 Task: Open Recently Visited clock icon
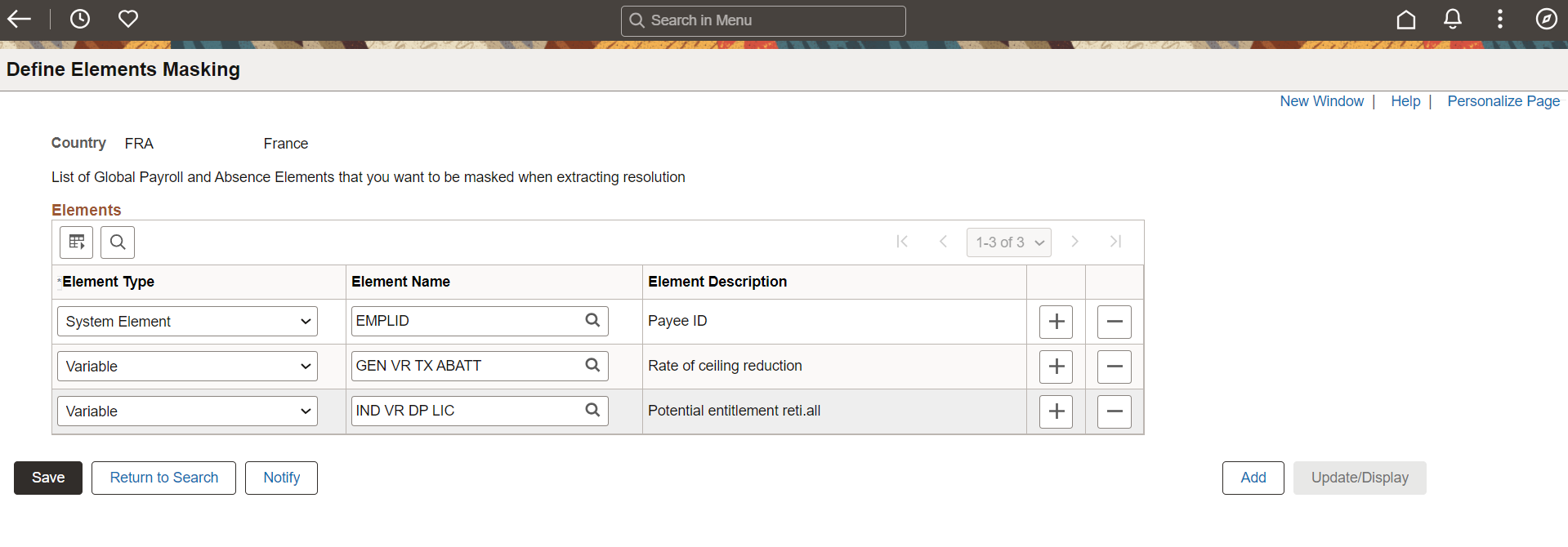tap(80, 19)
